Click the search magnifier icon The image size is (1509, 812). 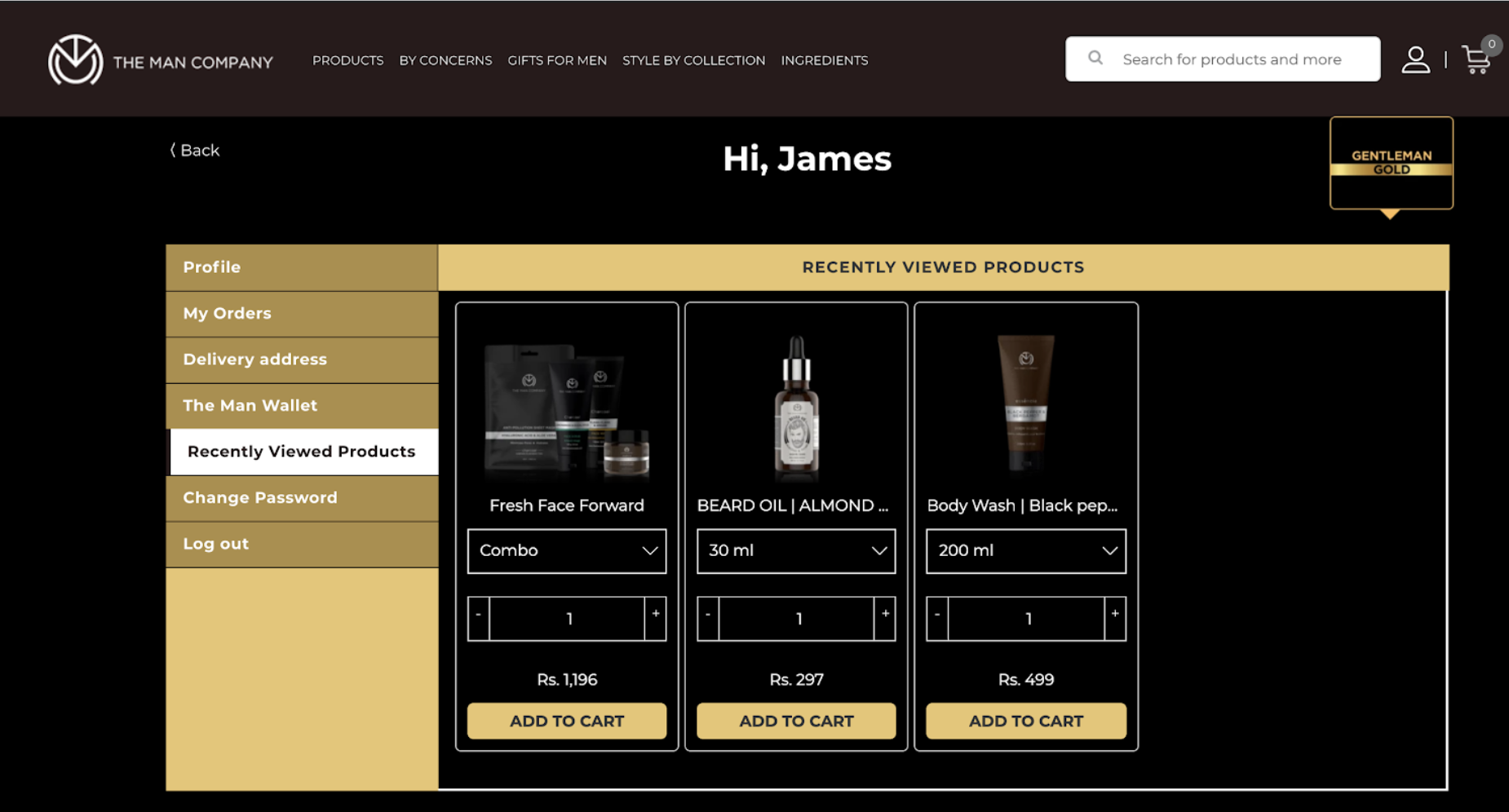click(1095, 58)
